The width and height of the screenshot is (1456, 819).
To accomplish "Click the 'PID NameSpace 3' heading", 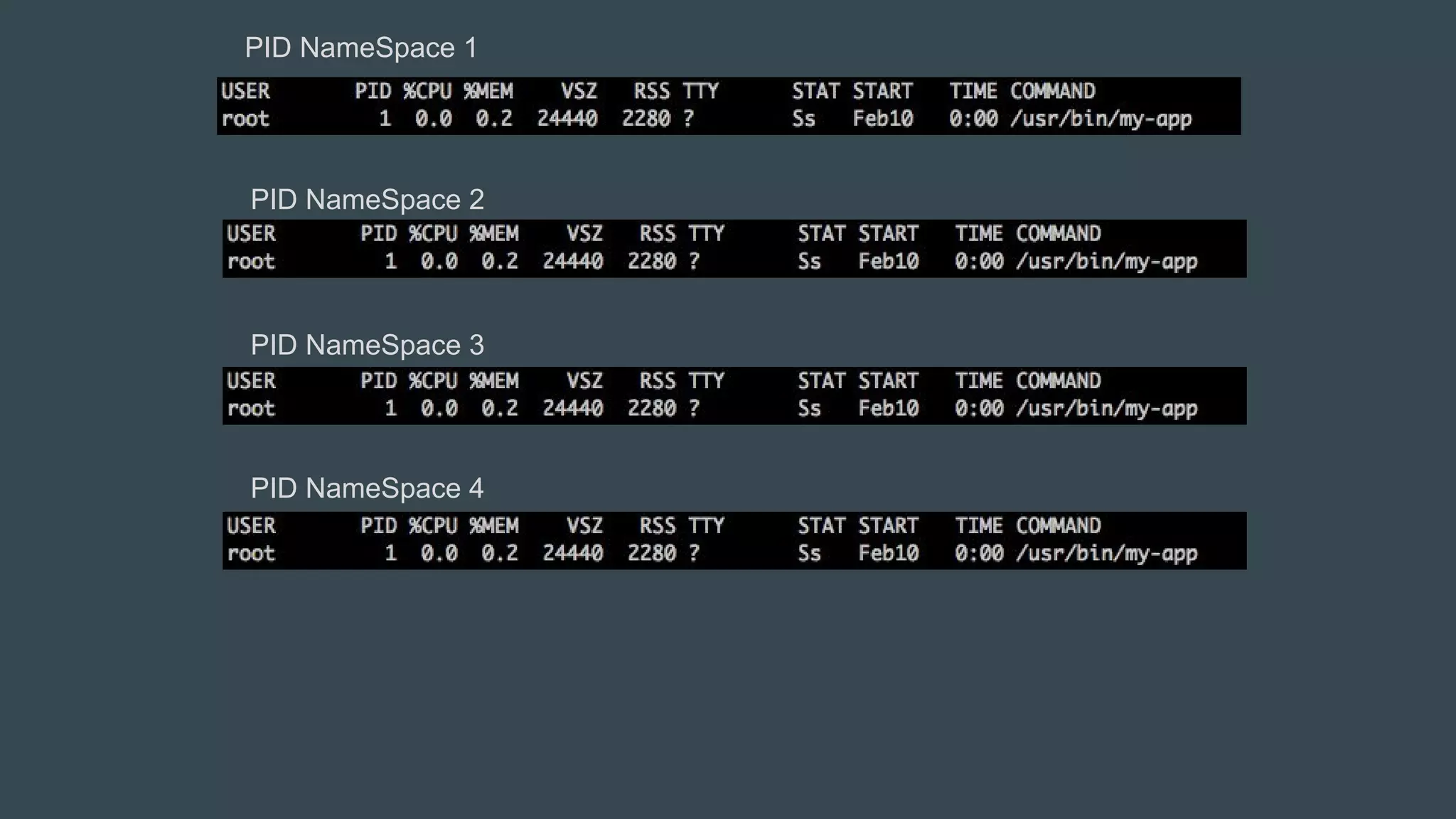I will (x=368, y=346).
